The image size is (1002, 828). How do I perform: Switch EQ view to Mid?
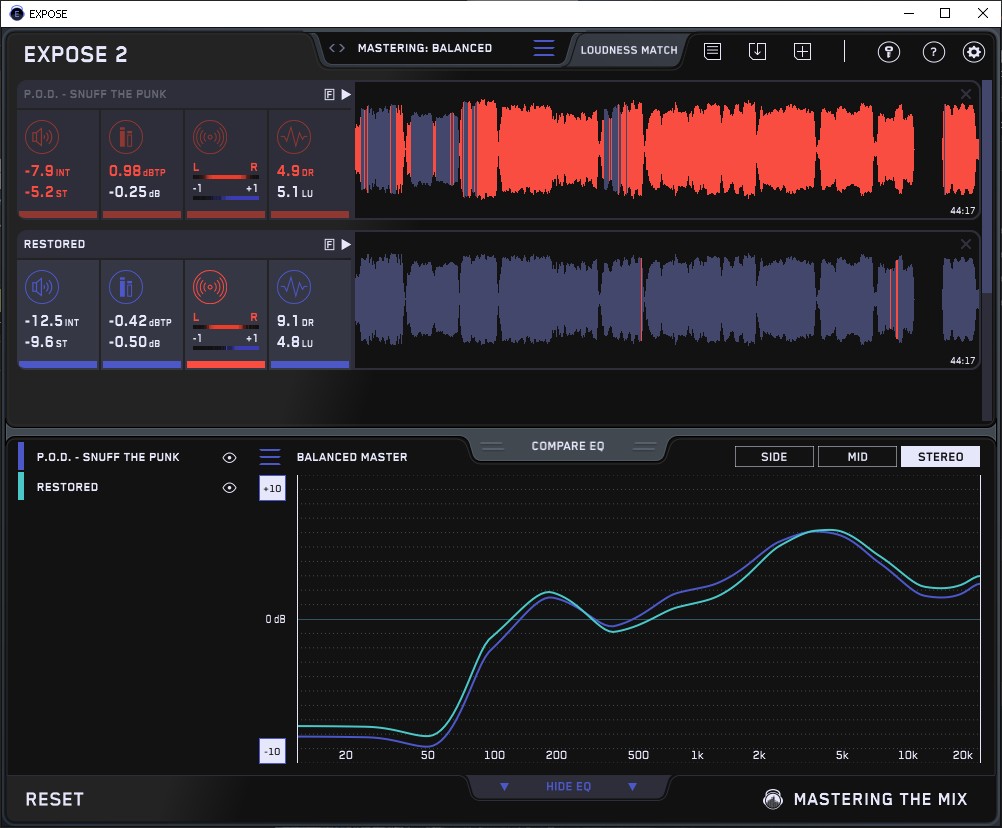point(857,457)
